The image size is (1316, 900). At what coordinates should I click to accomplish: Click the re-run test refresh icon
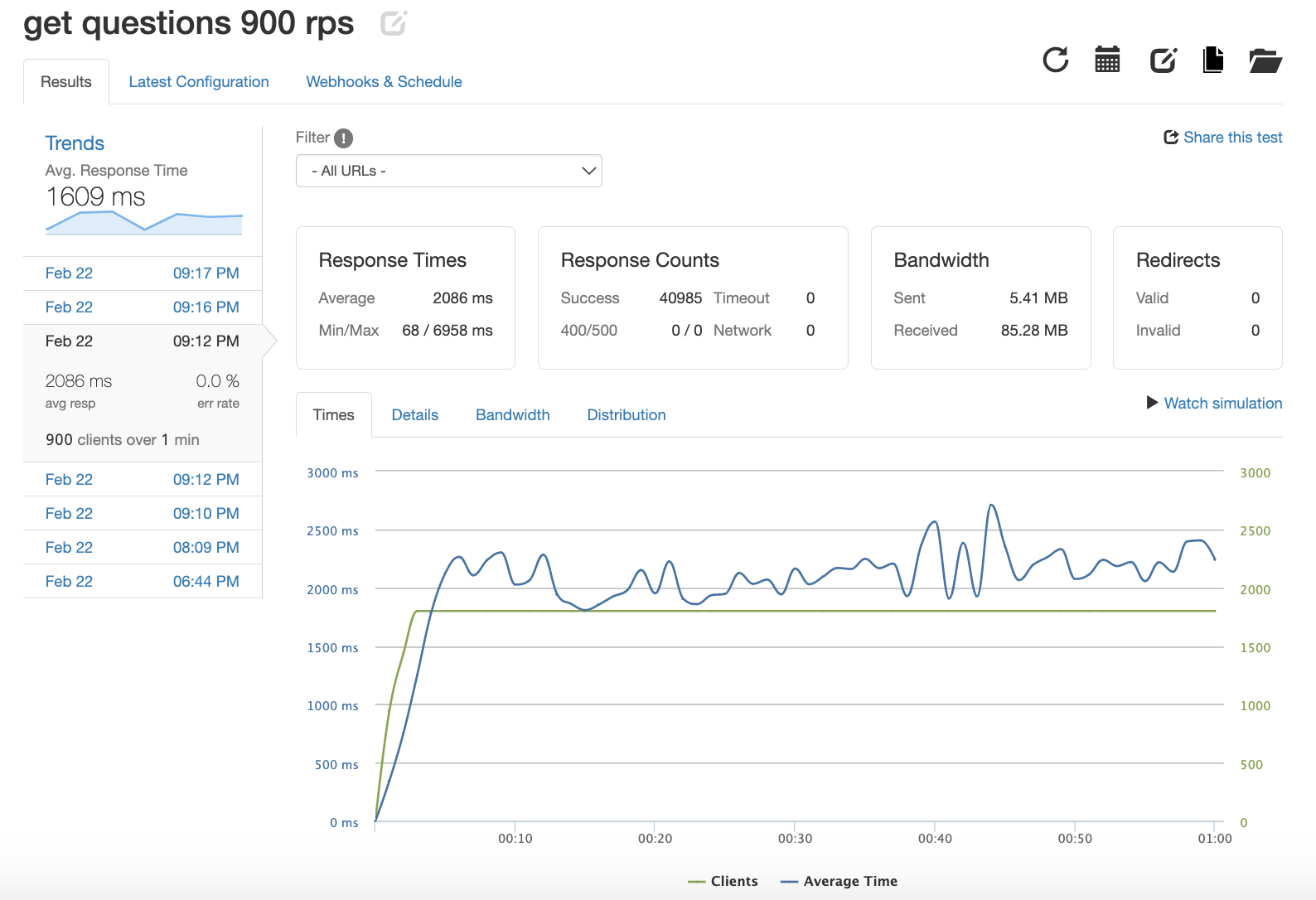(x=1056, y=60)
